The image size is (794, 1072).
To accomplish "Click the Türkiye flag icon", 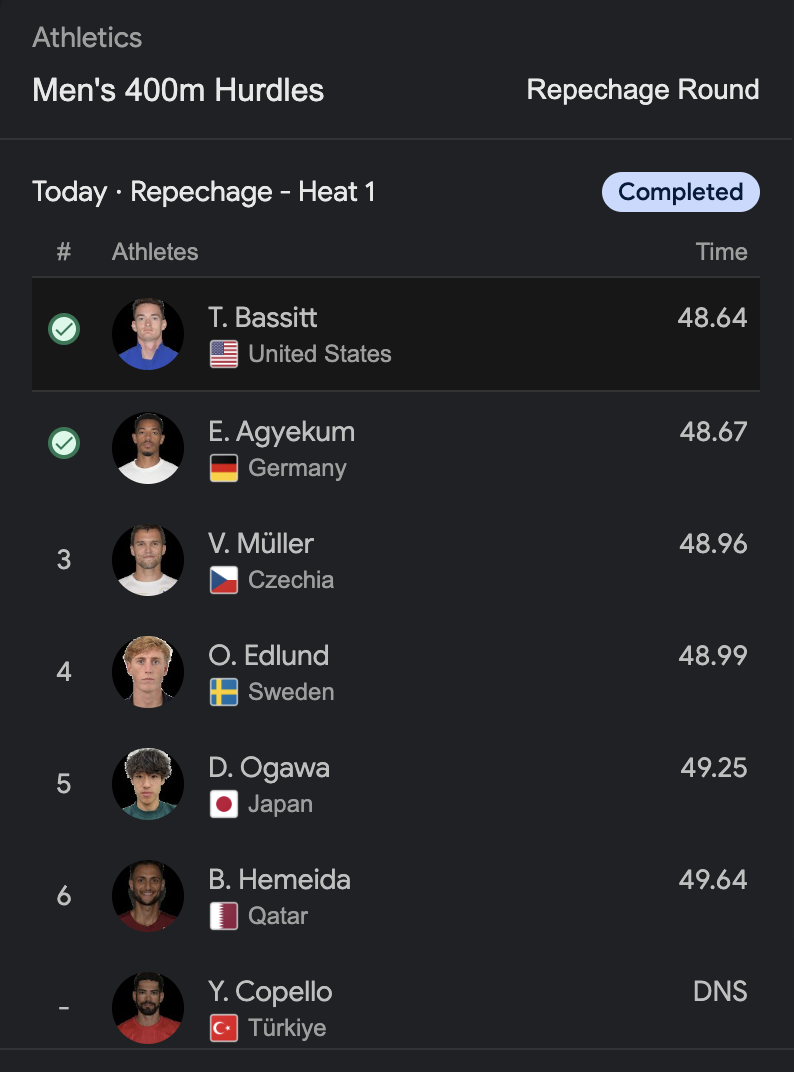I will tap(224, 1028).
